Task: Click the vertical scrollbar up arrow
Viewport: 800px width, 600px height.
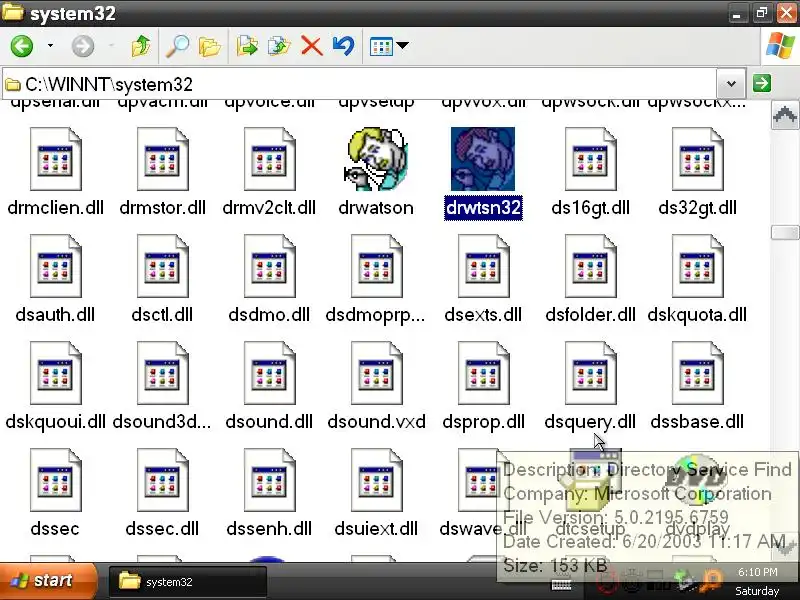Action: pos(784,116)
